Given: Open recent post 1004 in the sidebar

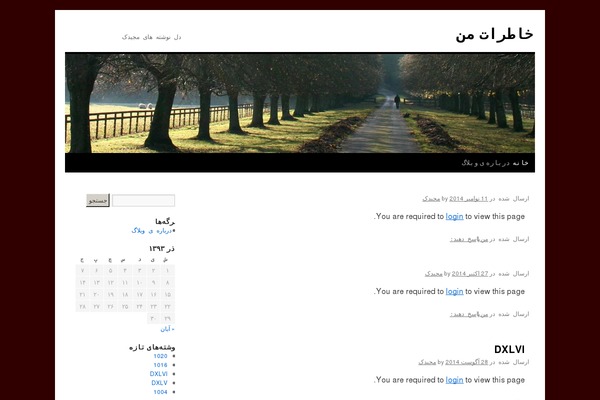Looking at the screenshot, I should (x=160, y=392).
